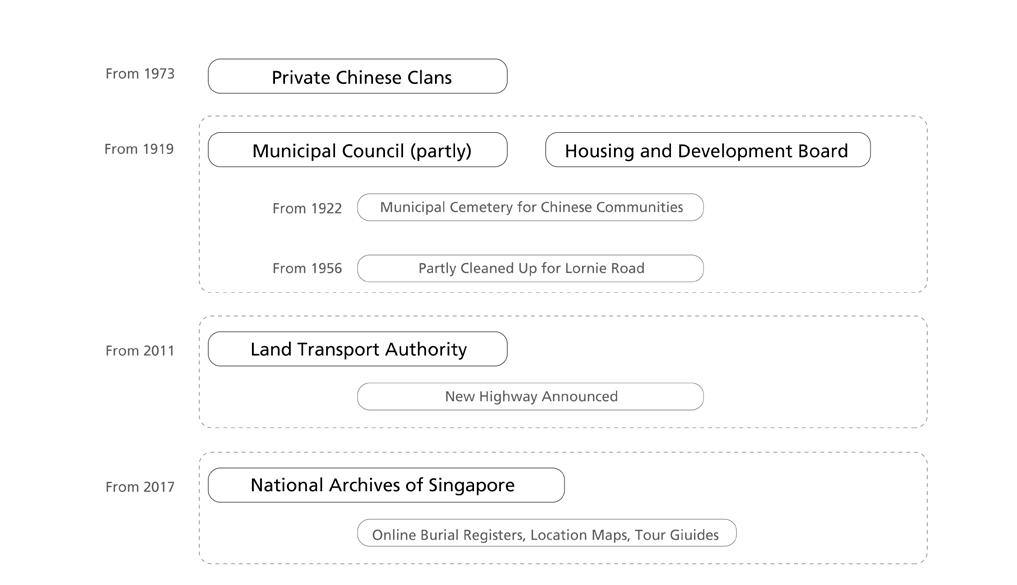Click the Private Chinese Clans box
1017x585 pixels.
click(357, 77)
